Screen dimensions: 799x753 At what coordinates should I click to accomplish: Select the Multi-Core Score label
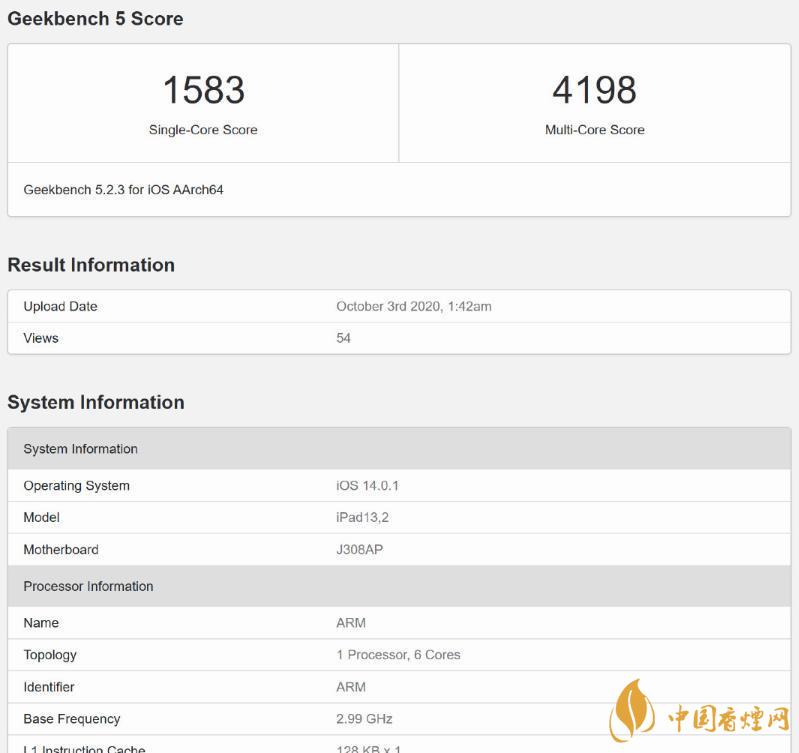(594, 130)
